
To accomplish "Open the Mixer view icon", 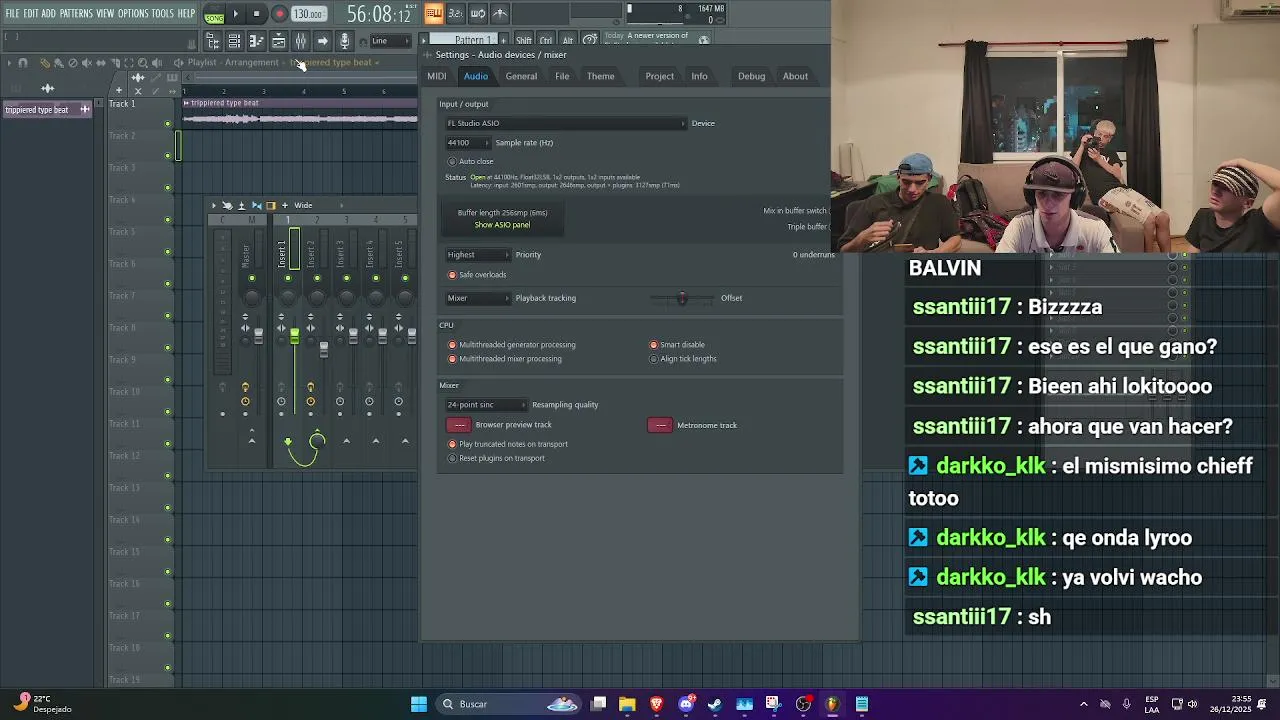I will point(300,41).
